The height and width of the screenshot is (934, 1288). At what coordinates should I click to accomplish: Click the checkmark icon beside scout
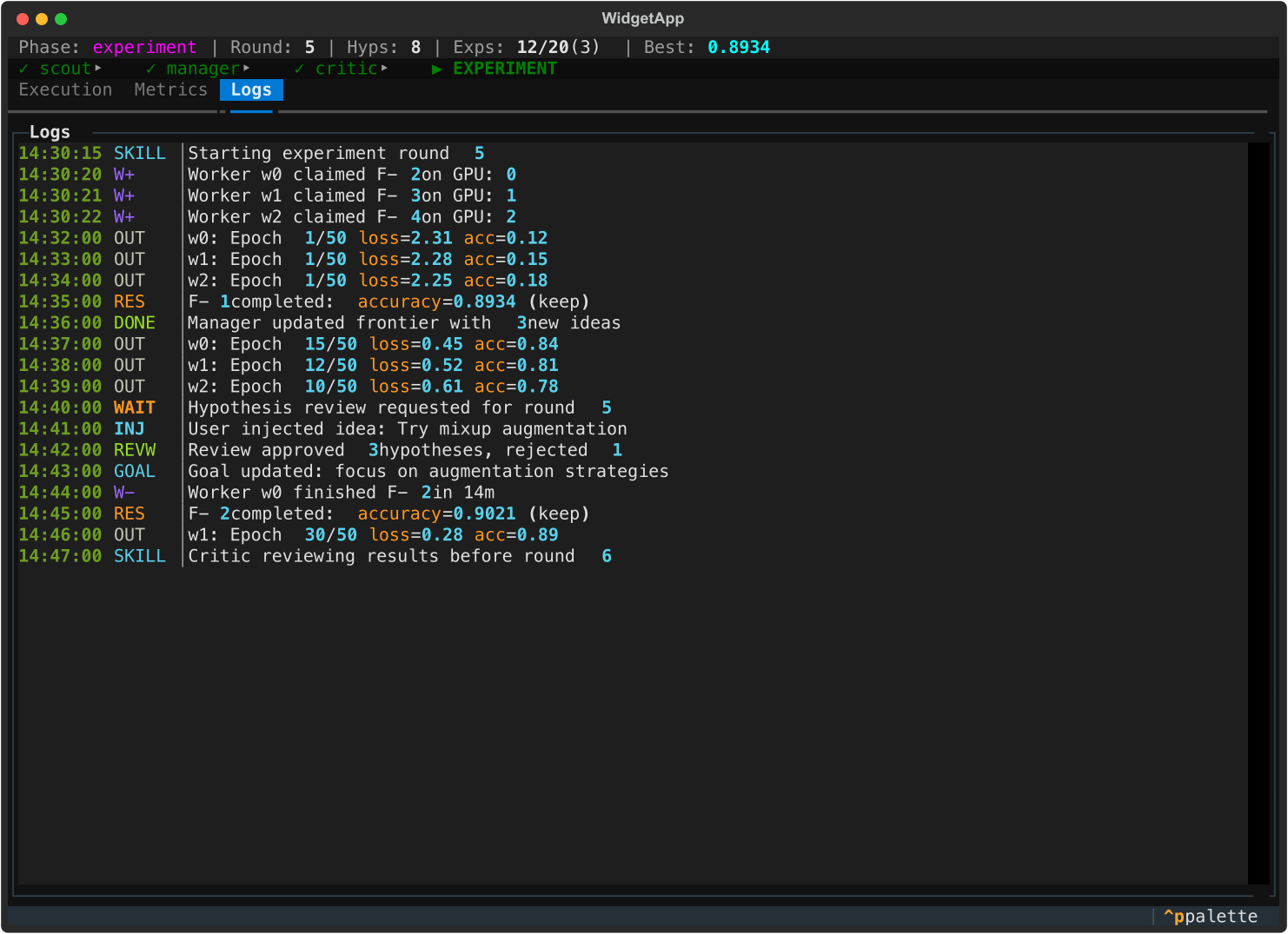[x=23, y=69]
